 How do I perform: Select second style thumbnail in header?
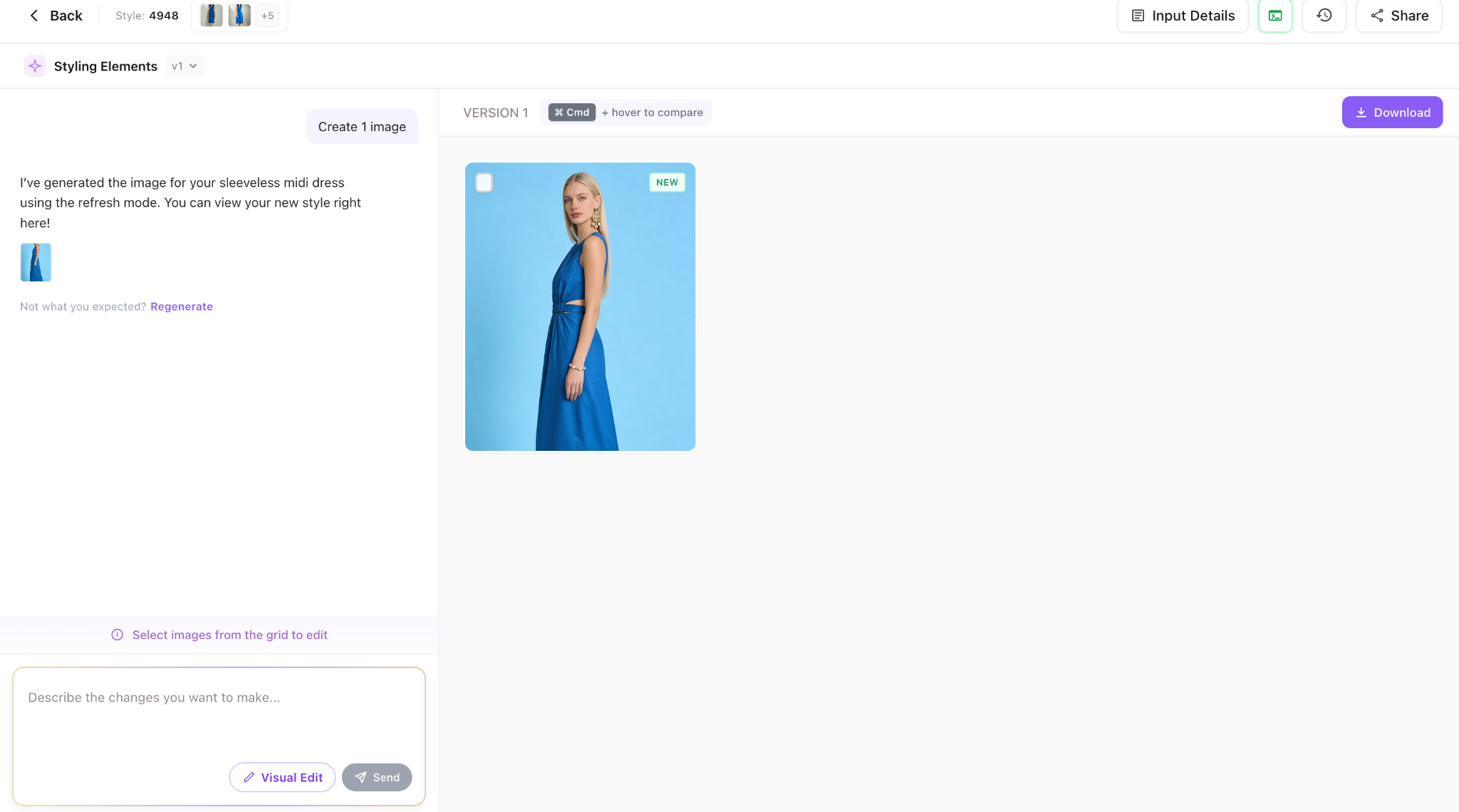[x=239, y=16]
